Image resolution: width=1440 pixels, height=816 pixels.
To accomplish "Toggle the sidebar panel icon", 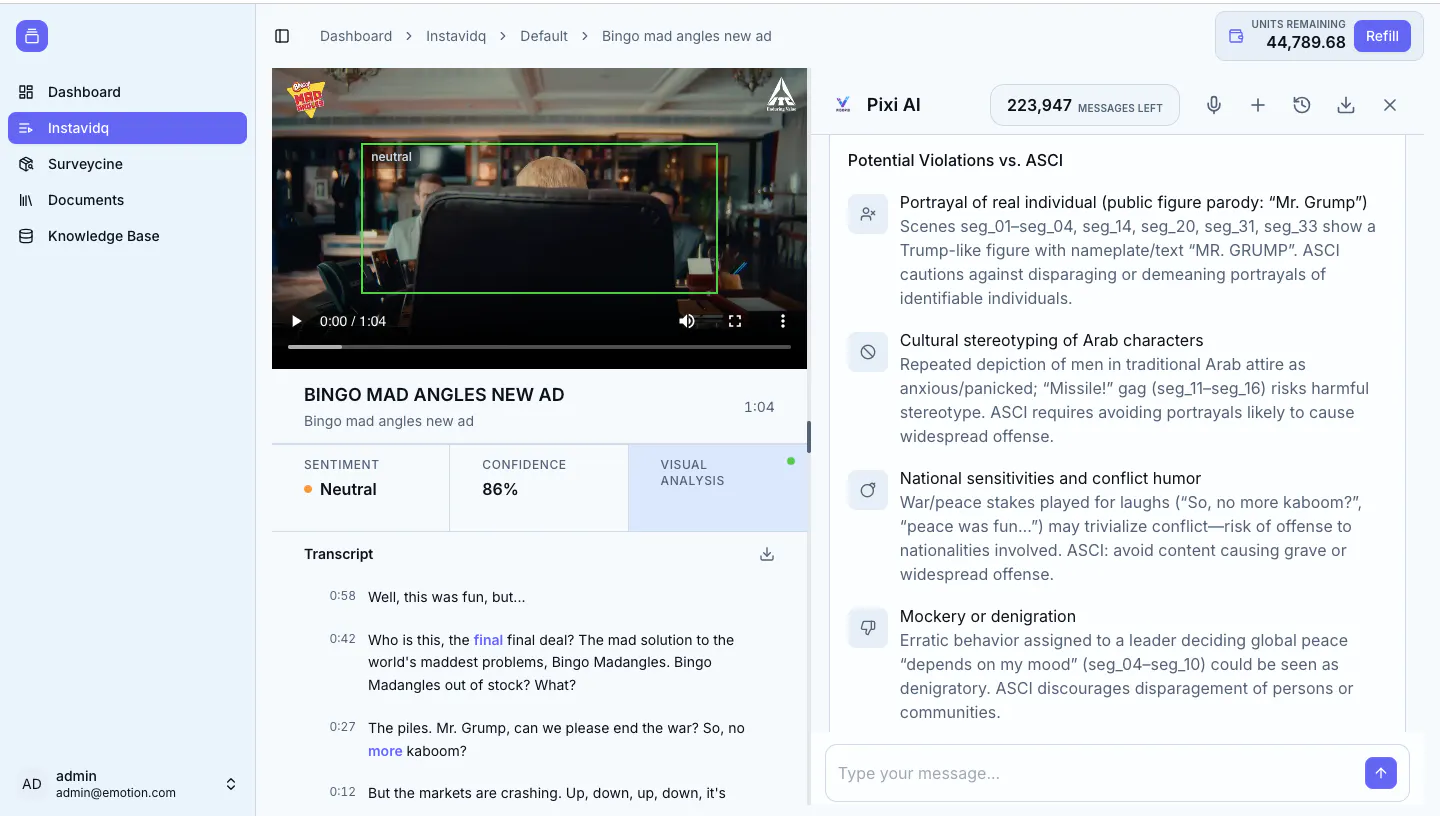I will (282, 36).
